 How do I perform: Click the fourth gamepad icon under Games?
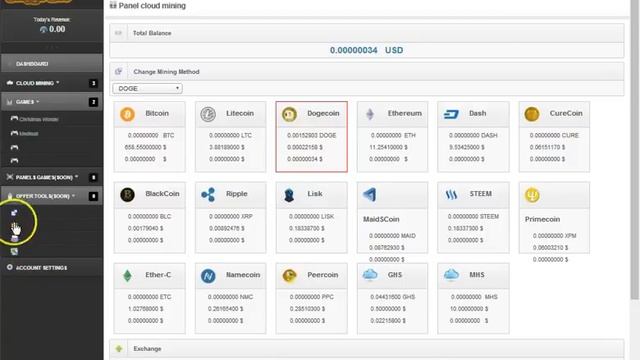click(14, 160)
